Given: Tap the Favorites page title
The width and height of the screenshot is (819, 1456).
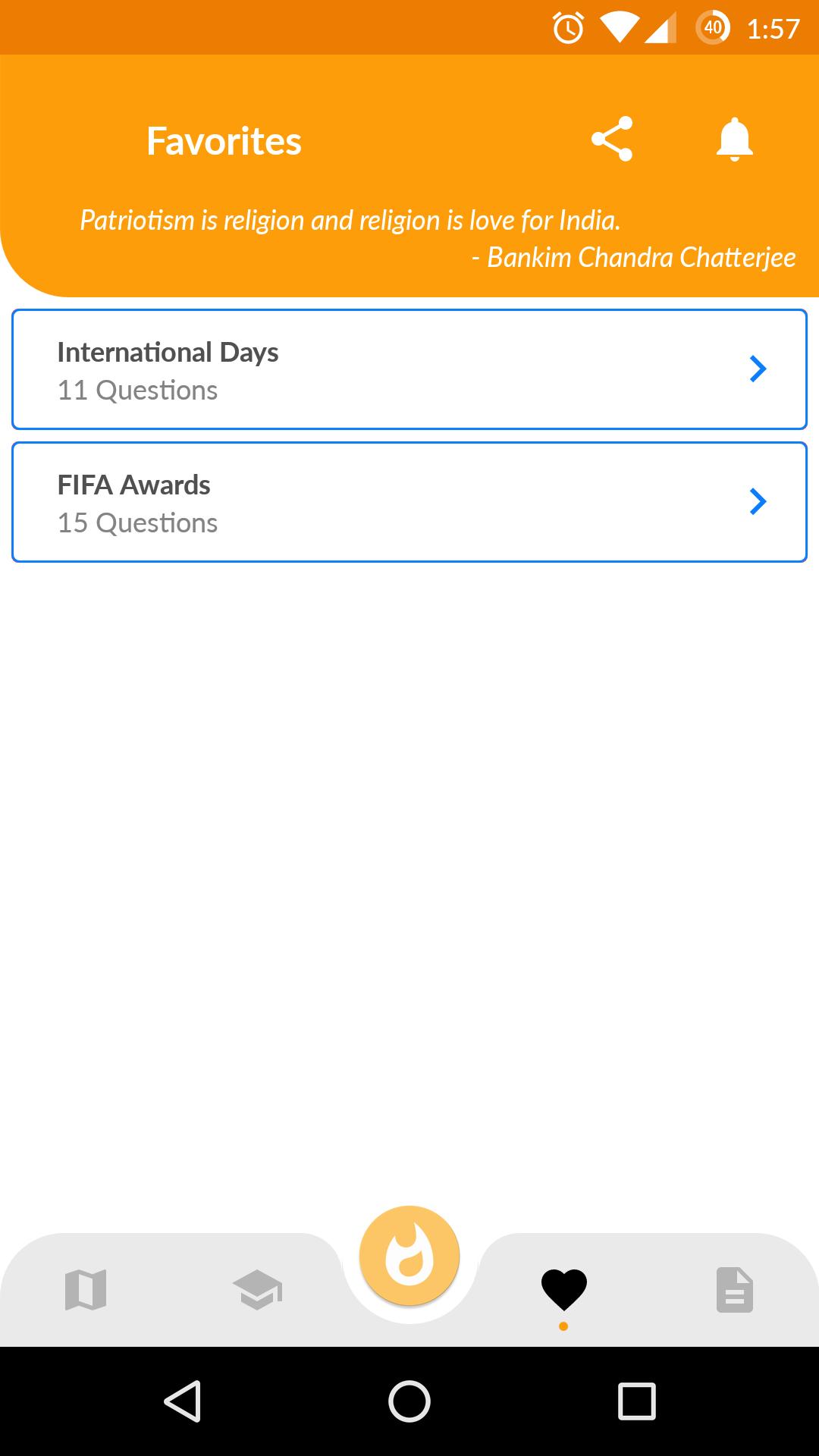Looking at the screenshot, I should 224,141.
